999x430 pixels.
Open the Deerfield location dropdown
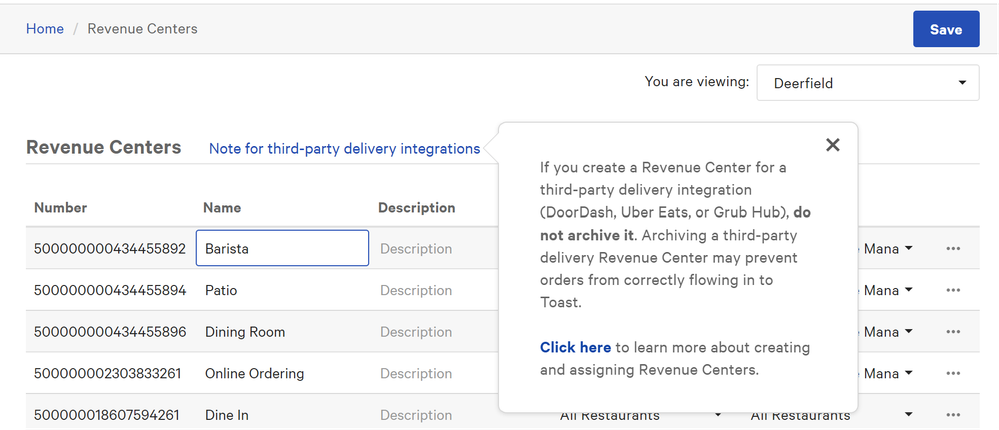867,83
